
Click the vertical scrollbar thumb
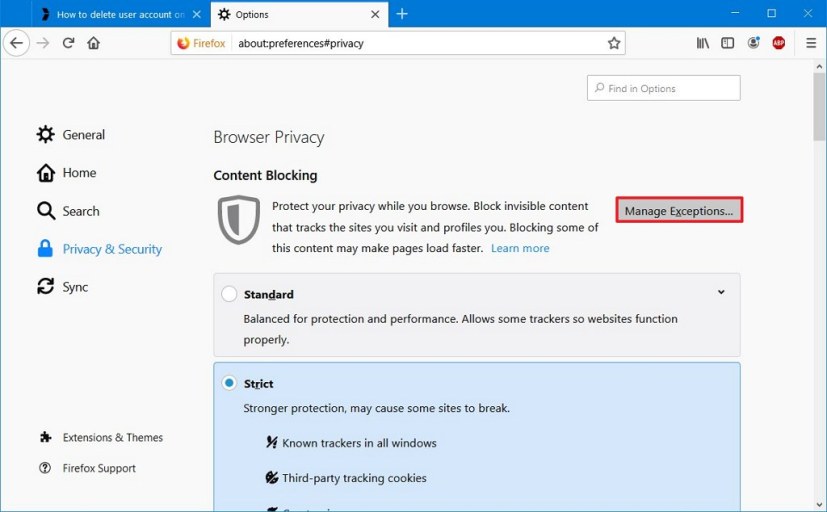(819, 107)
